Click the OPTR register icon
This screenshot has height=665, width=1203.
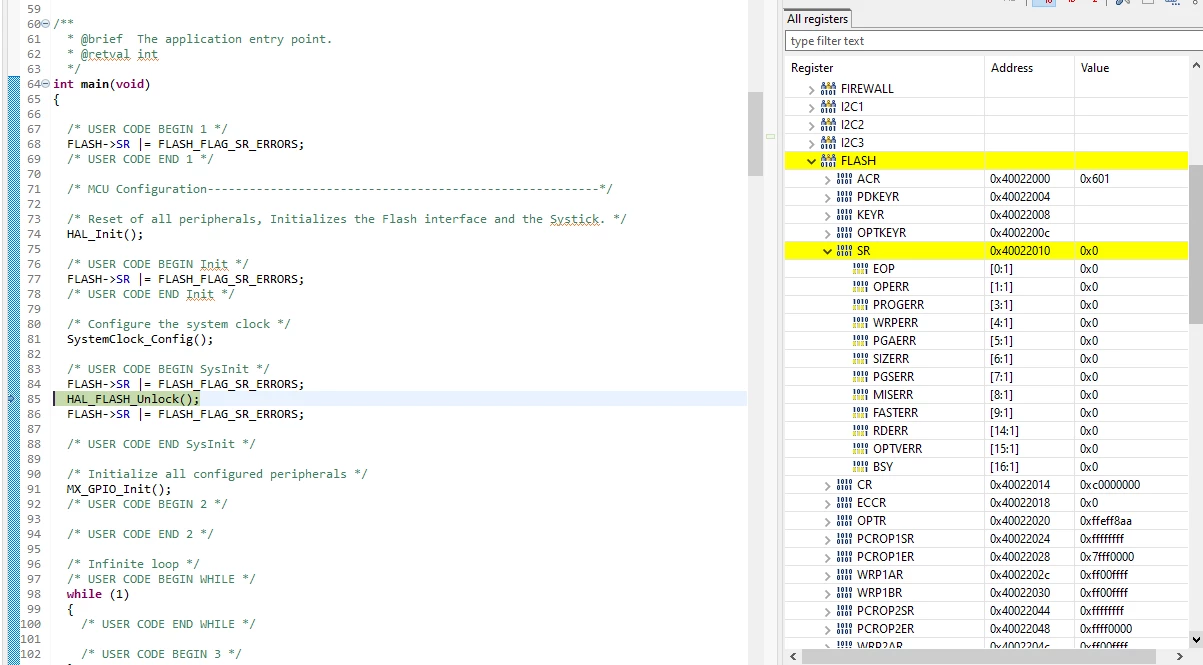[x=844, y=520]
